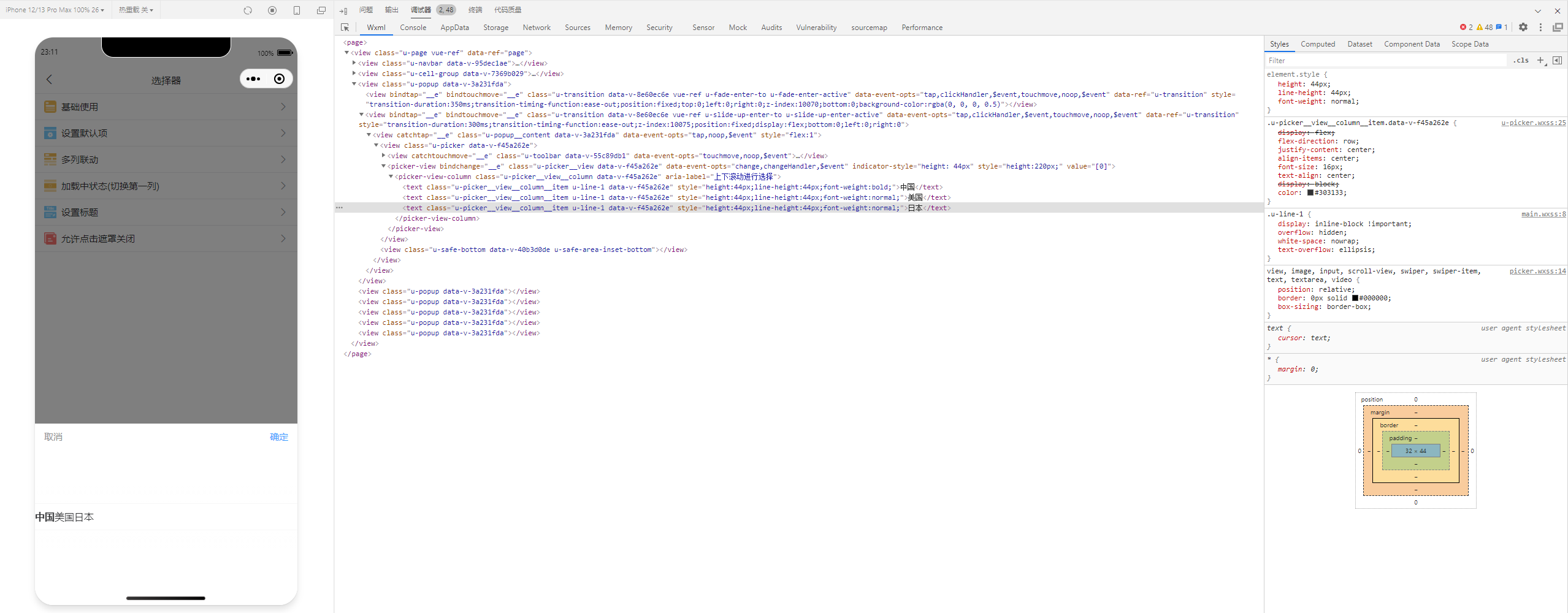Tap the 多列联动 list icon
Screen dimensions: 1568x613
coord(50,159)
